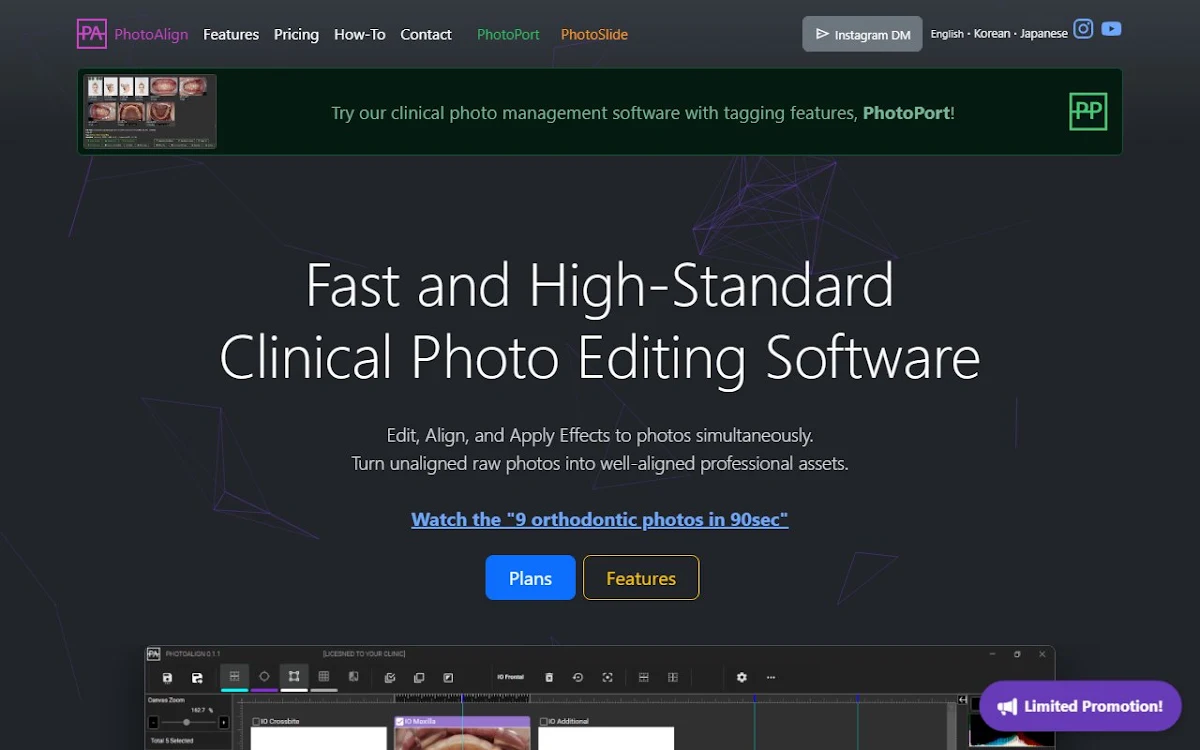
Task: Open the 9 orthodontic photos video link
Action: [600, 519]
